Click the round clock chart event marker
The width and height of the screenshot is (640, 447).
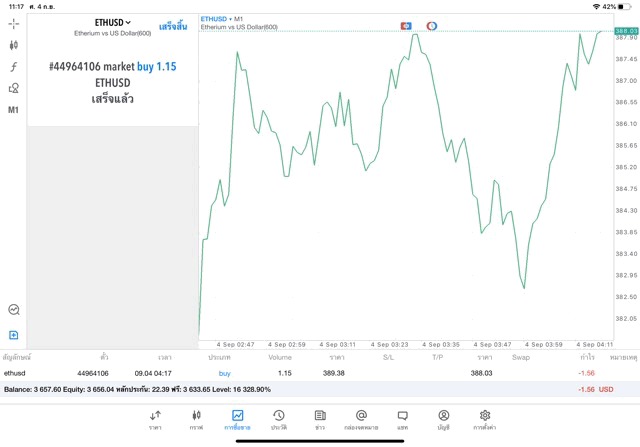point(432,26)
